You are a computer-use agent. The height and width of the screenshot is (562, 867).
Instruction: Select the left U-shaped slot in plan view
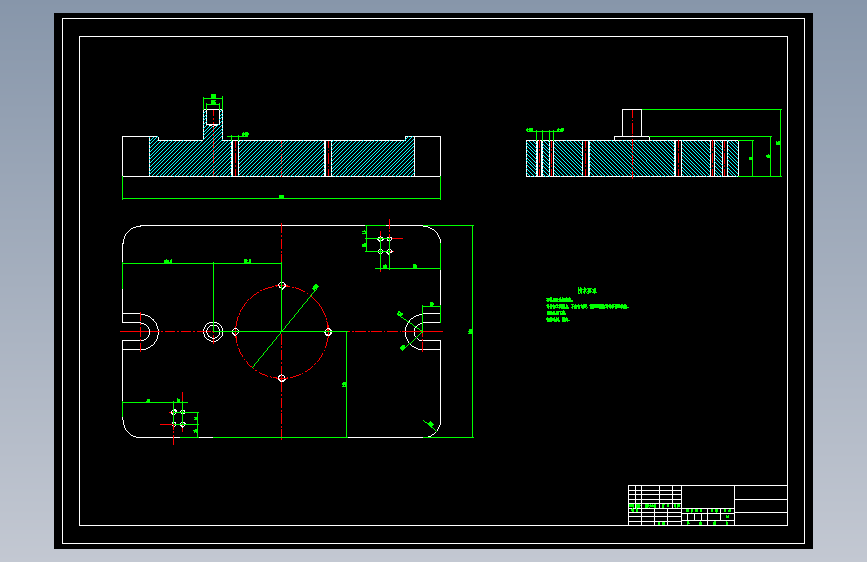(140, 332)
